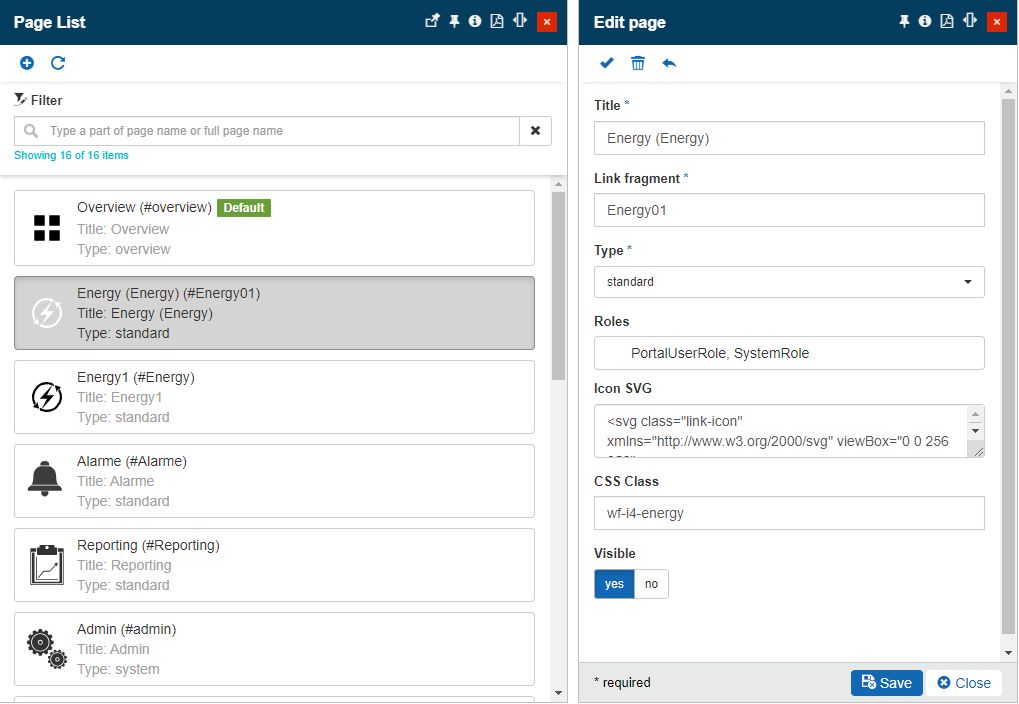
Task: Add a new page with plus icon
Action: [x=27, y=63]
